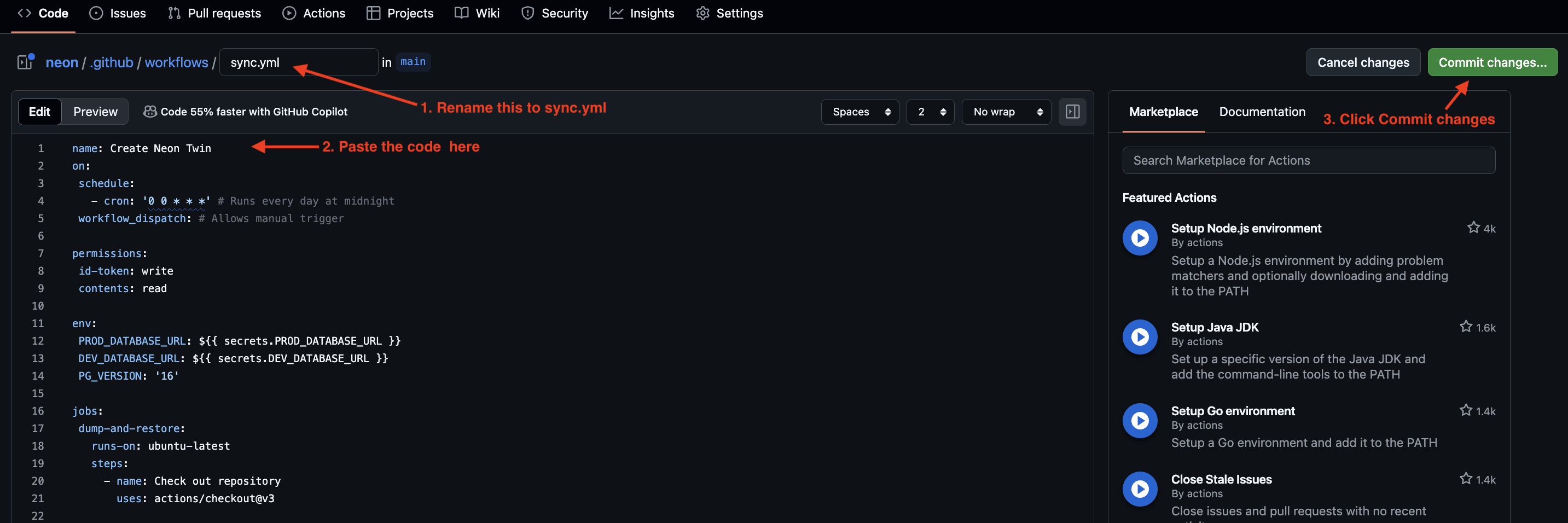Screen dimensions: 1568x523
Task: Click the neon repository breadcrumb link
Action: point(62,62)
